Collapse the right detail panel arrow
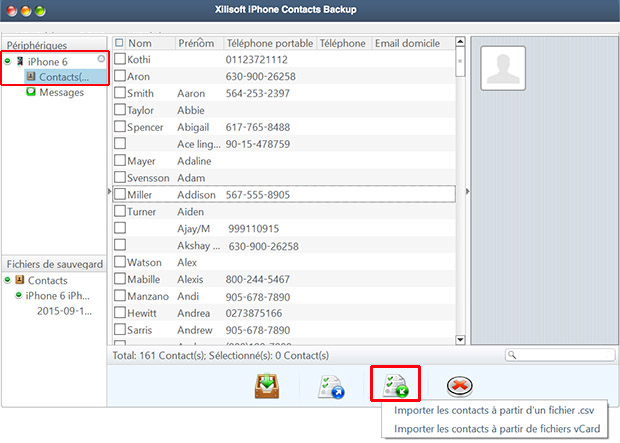 coord(467,191)
